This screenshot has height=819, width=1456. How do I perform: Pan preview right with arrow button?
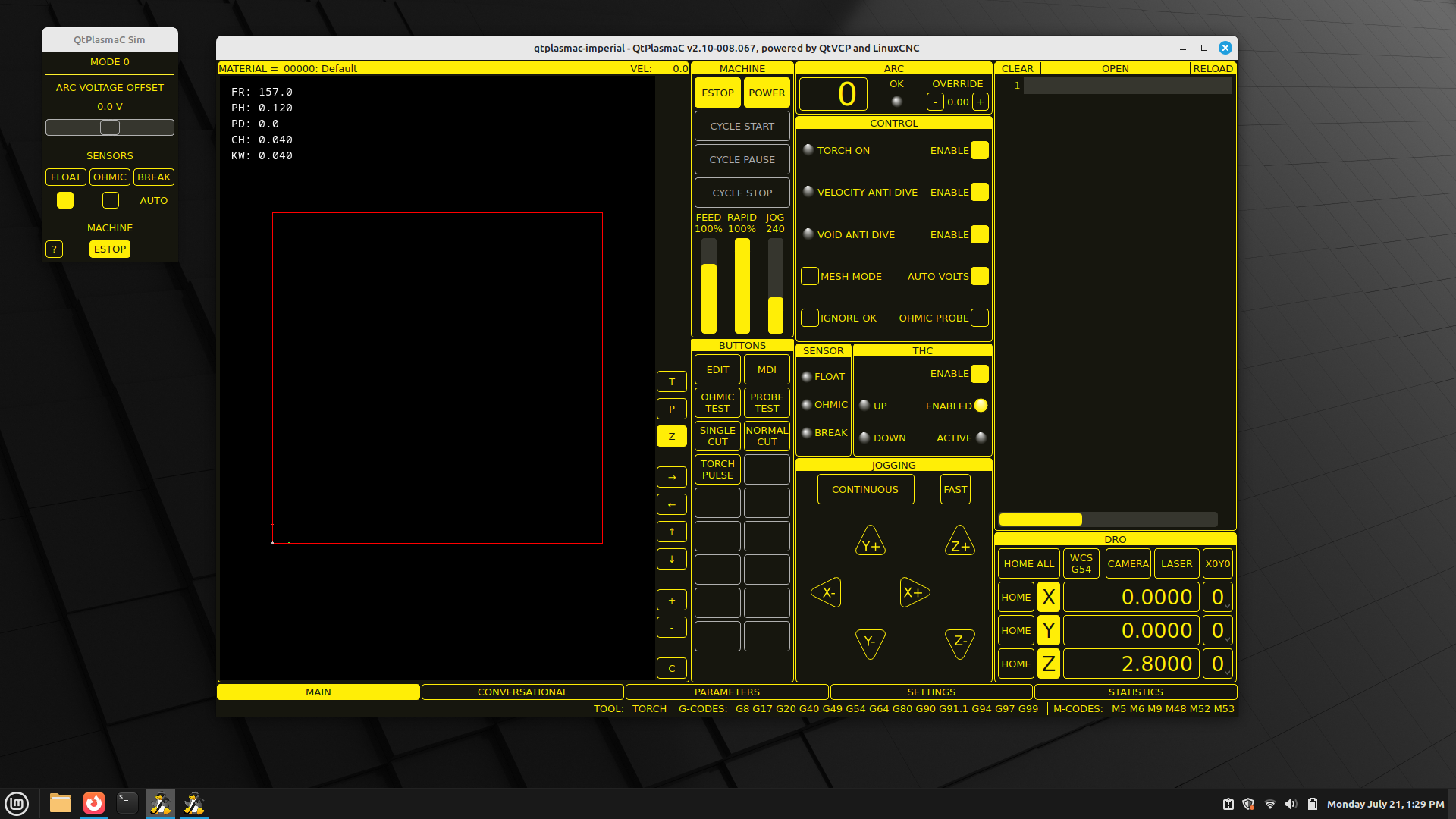(x=672, y=477)
